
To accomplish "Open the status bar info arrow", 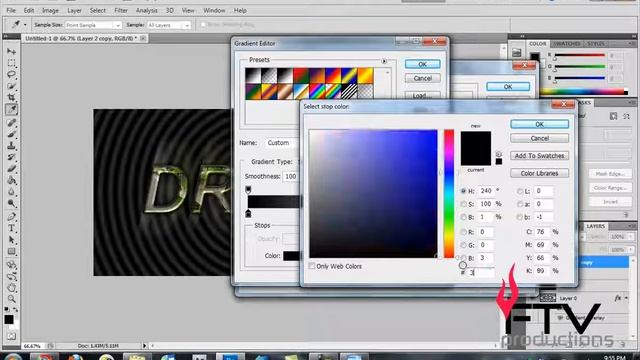I will [144, 346].
